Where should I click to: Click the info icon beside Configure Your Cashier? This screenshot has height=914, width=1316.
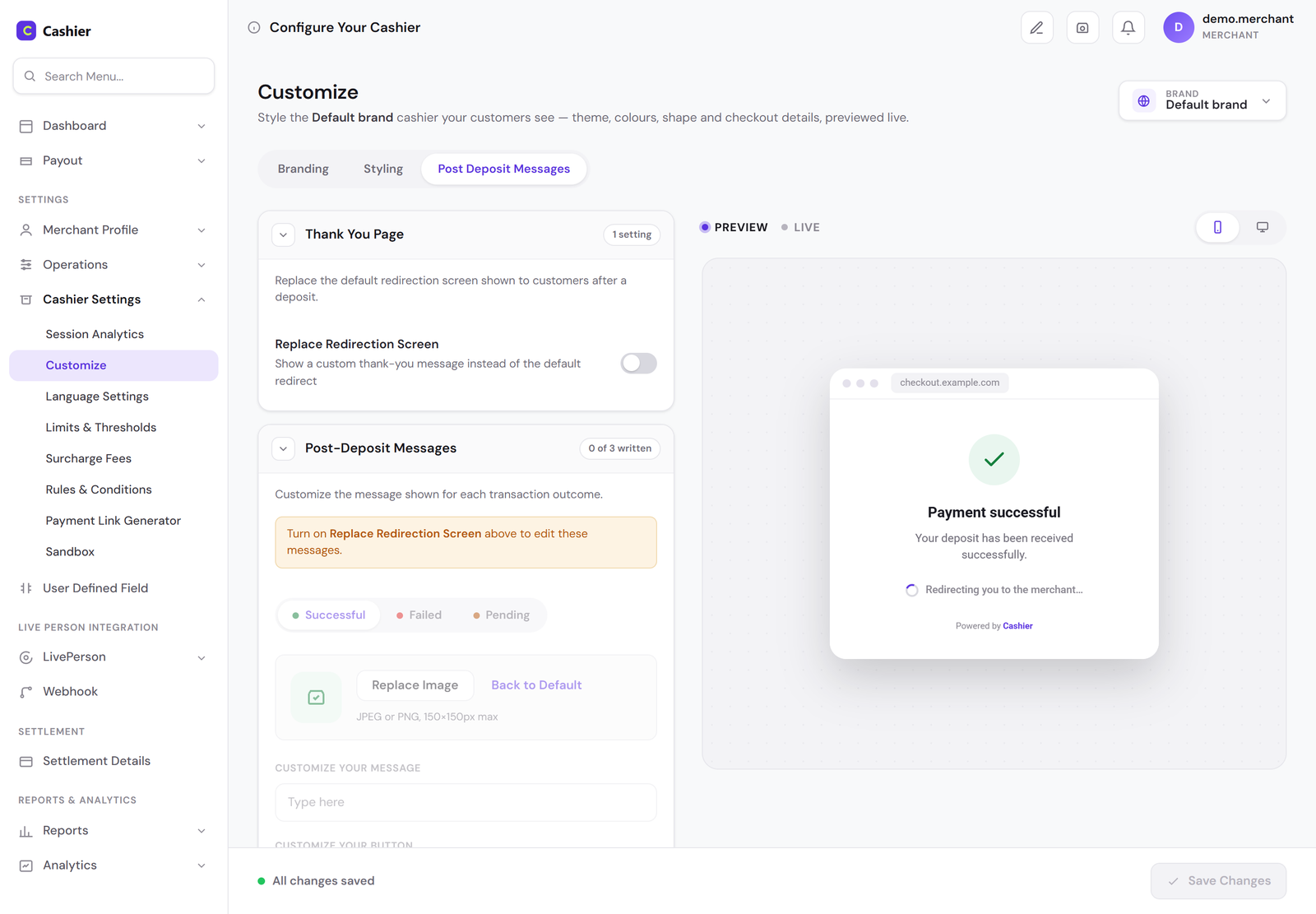point(254,27)
